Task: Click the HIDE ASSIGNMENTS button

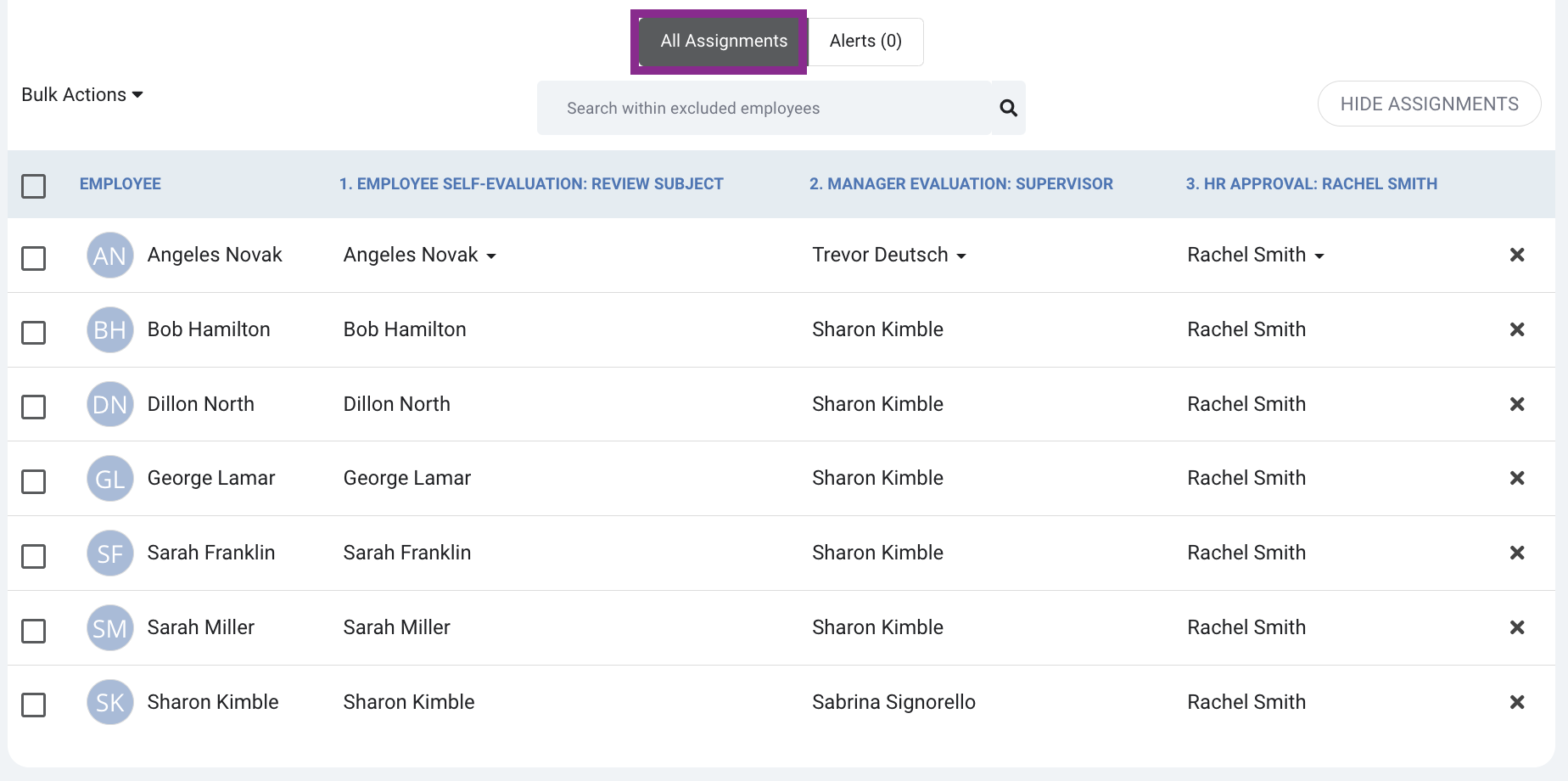Action: tap(1429, 104)
